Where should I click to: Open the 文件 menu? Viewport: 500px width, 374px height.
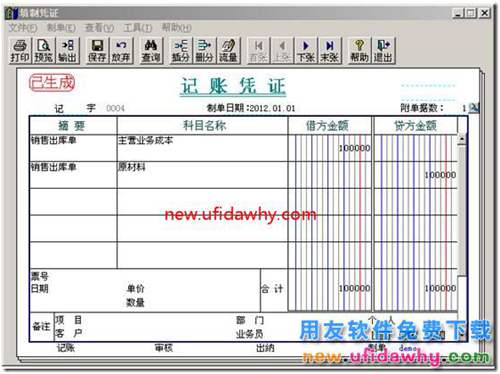coord(23,28)
